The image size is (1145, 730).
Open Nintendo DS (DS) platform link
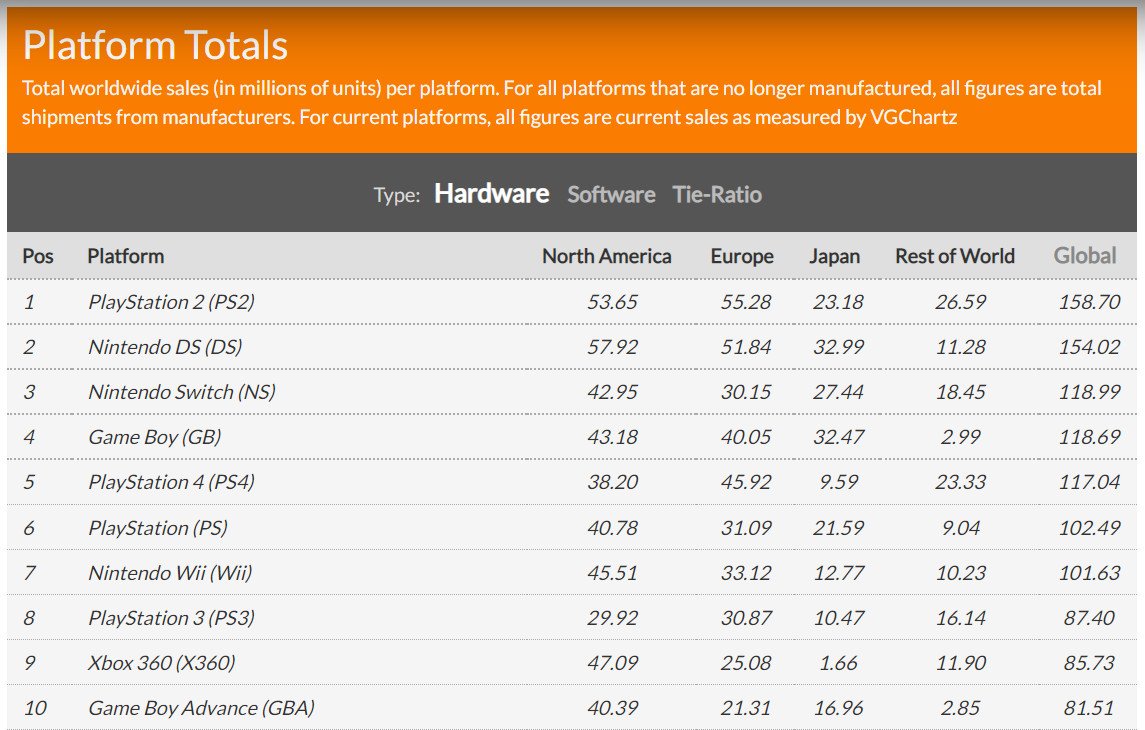point(165,347)
